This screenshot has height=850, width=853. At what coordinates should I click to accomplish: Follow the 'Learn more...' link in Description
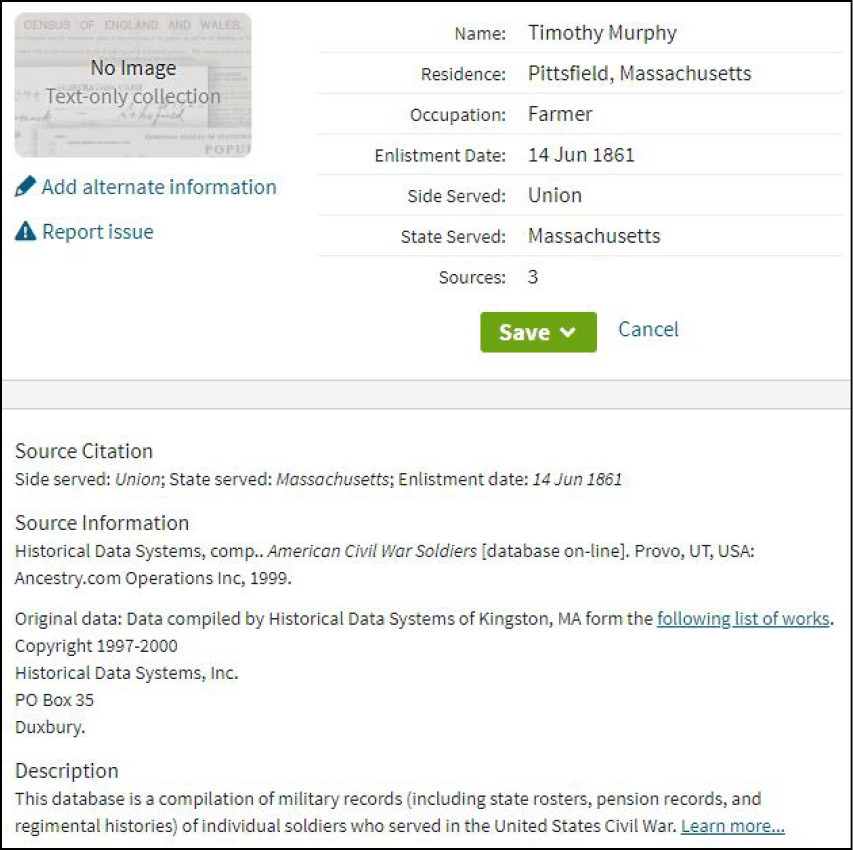(x=732, y=826)
